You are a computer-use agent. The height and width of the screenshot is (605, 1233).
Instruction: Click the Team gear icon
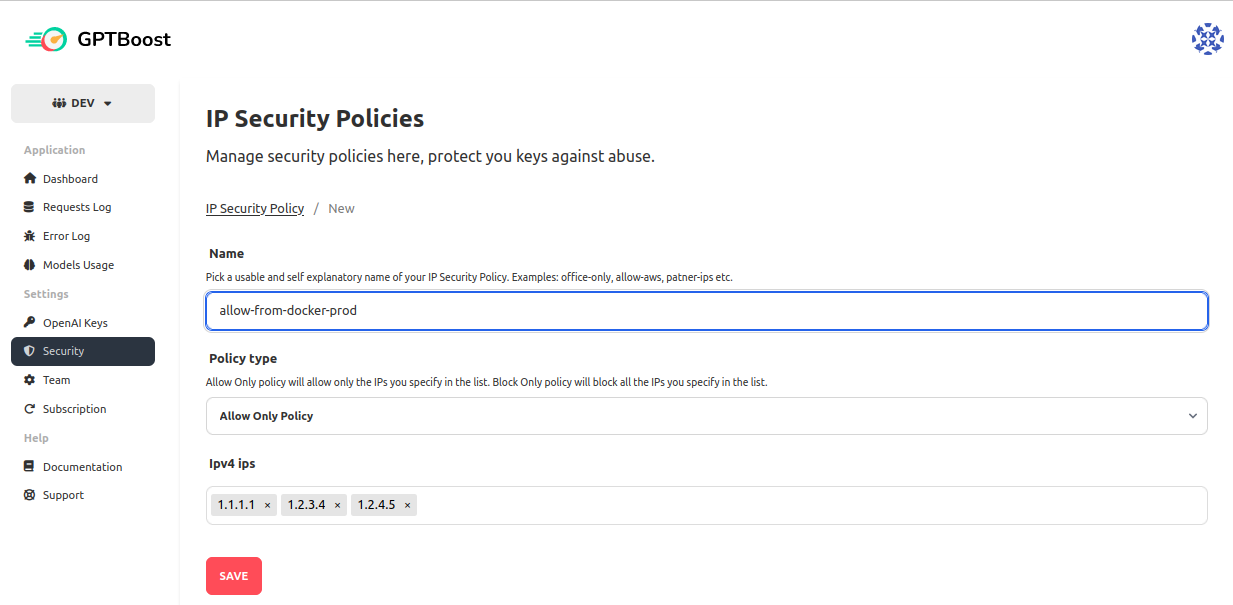[30, 380]
